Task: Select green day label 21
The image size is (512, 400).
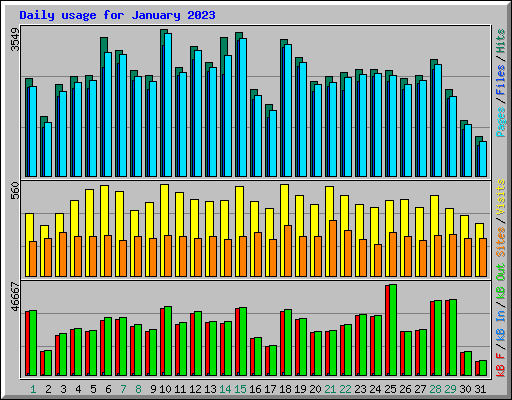Action: [330, 389]
